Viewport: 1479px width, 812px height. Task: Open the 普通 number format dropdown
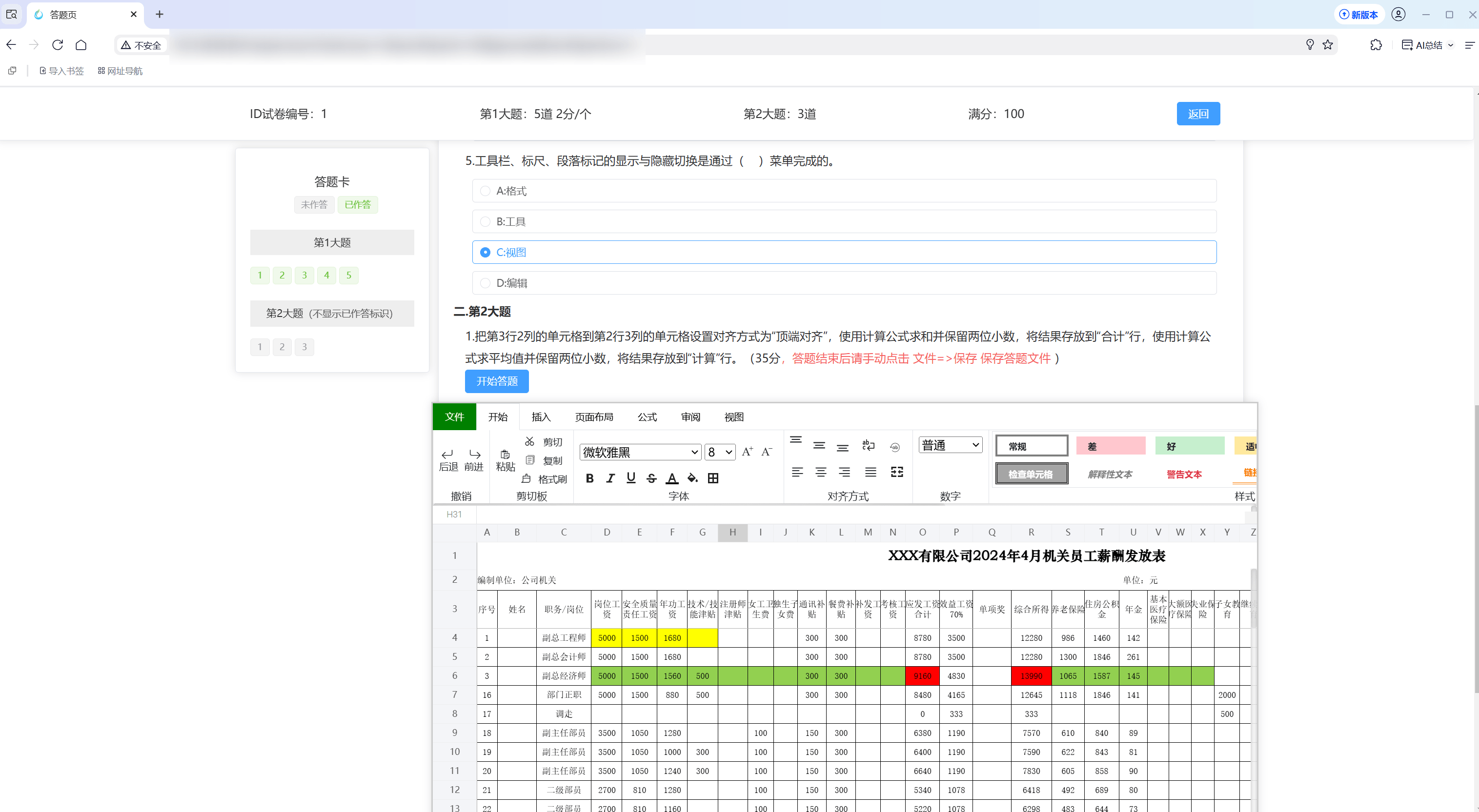click(950, 445)
